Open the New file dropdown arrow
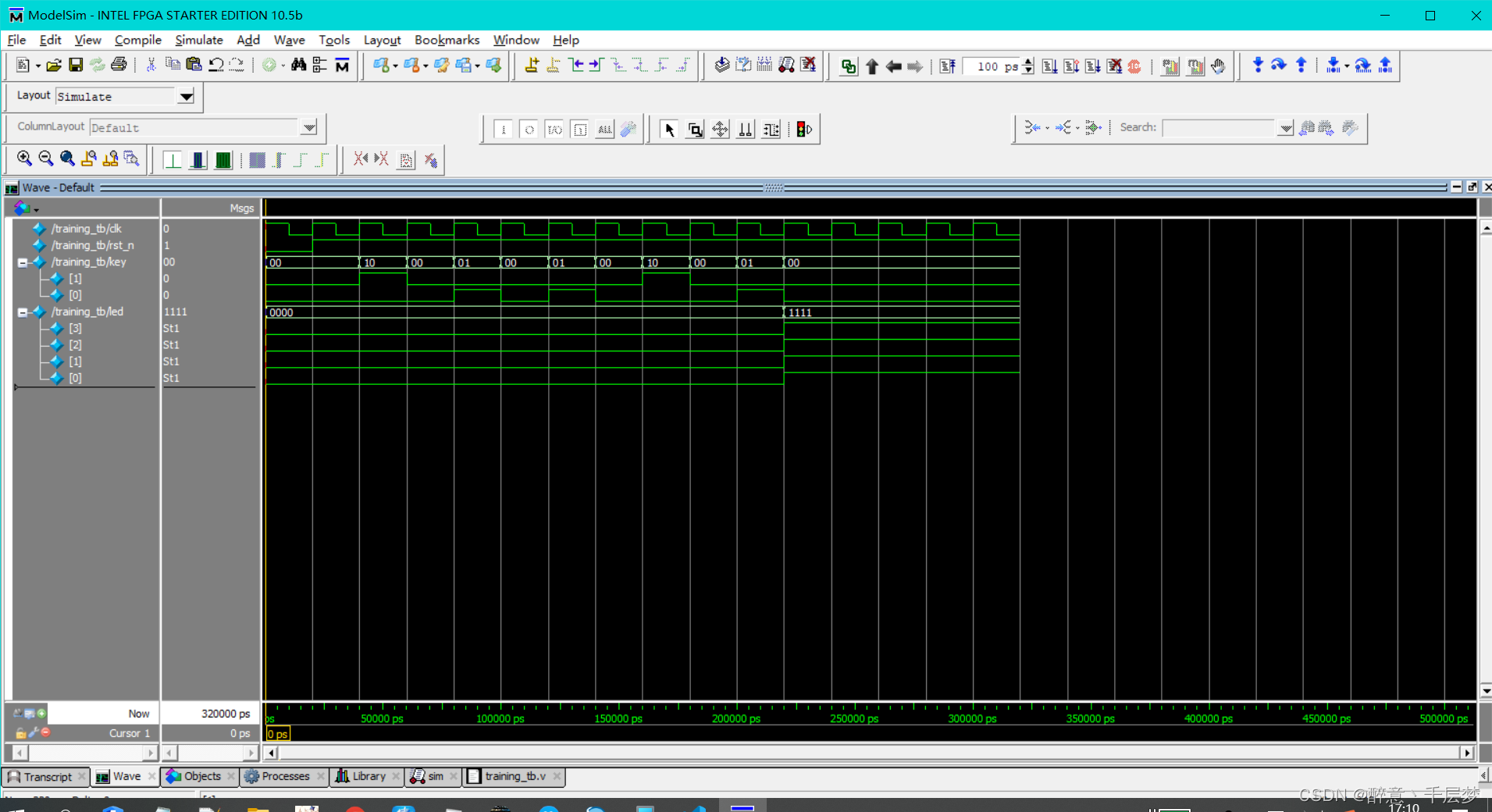The width and height of the screenshot is (1492, 812). point(37,66)
